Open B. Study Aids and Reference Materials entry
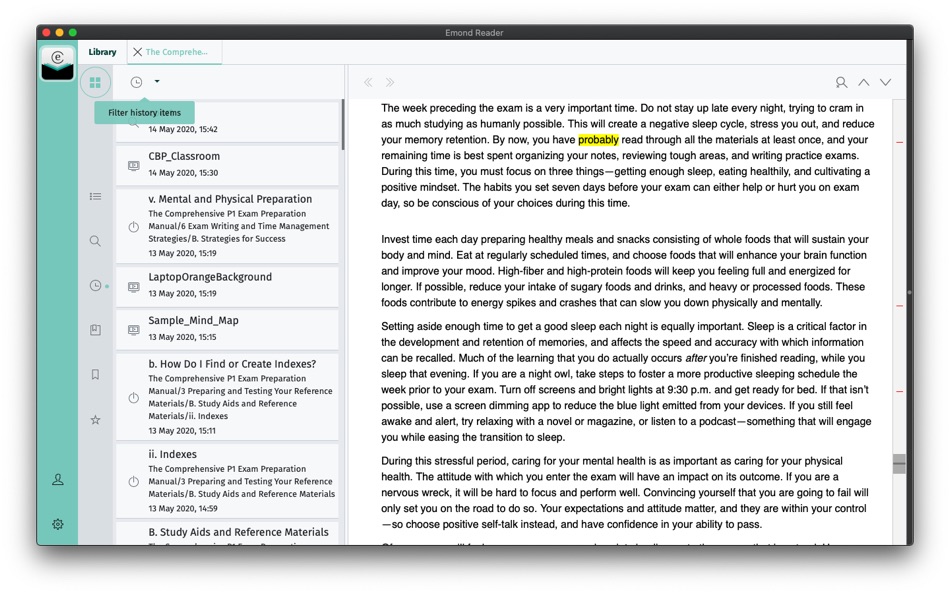950x594 pixels. (227, 533)
